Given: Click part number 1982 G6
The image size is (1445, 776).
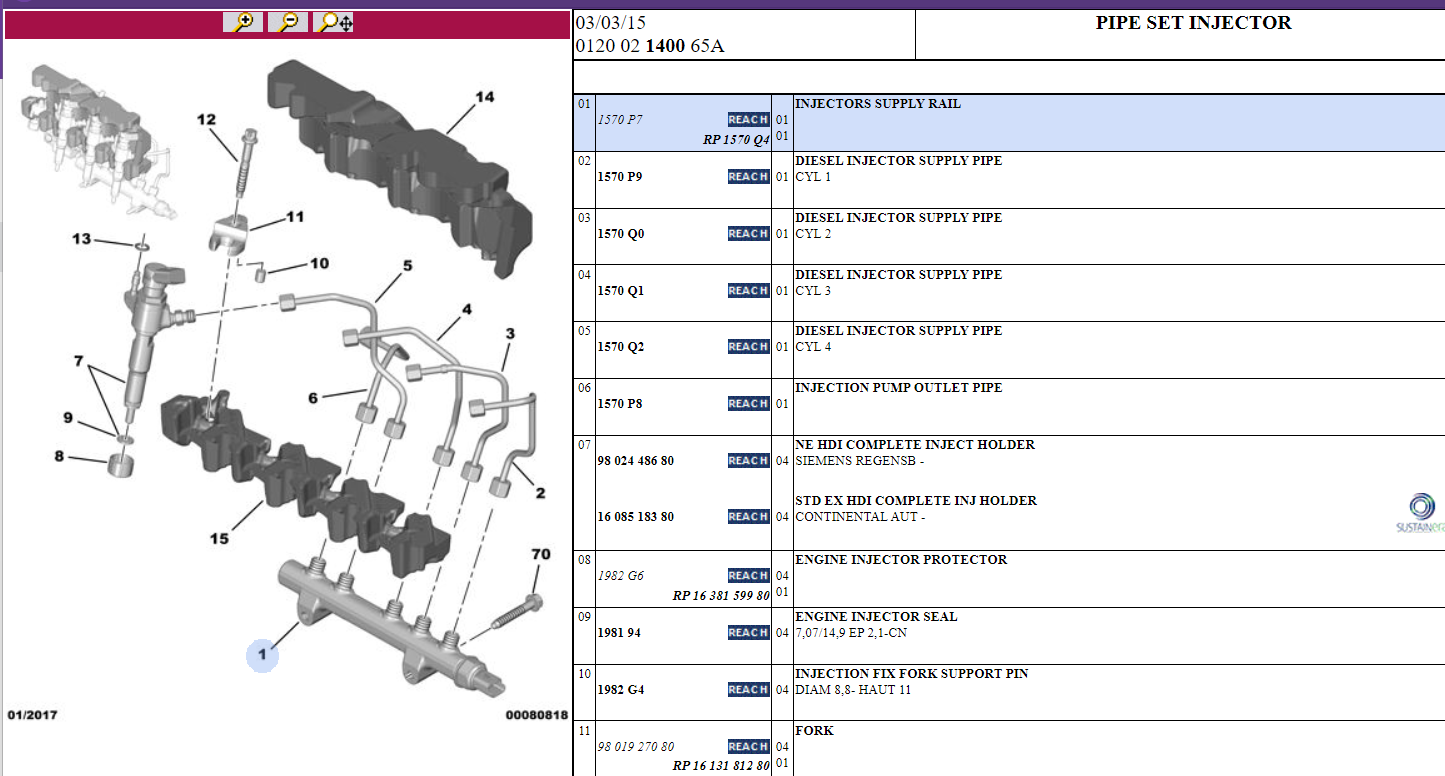Looking at the screenshot, I should tap(621, 576).
